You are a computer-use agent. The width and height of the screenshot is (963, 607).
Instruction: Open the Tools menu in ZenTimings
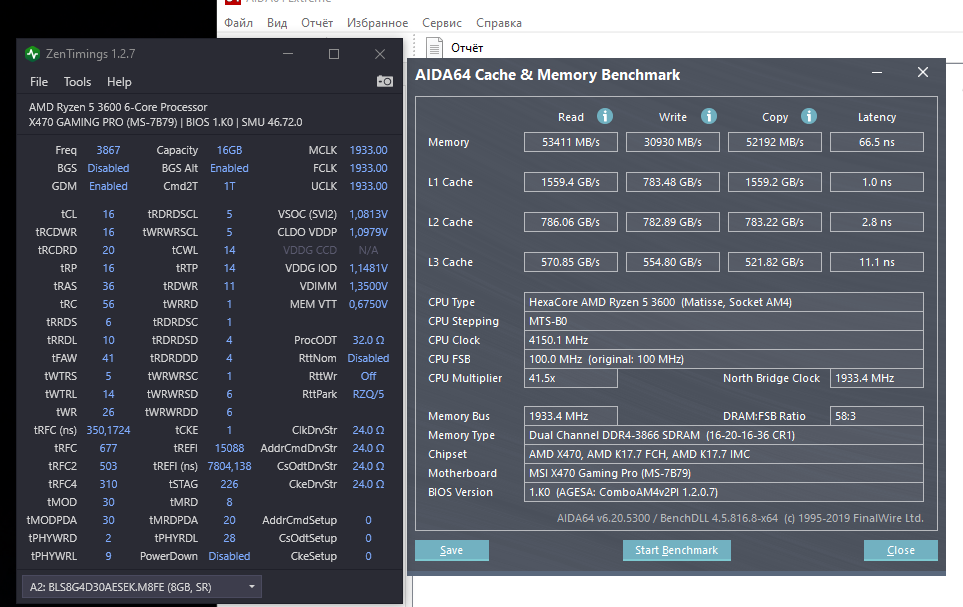(x=77, y=82)
